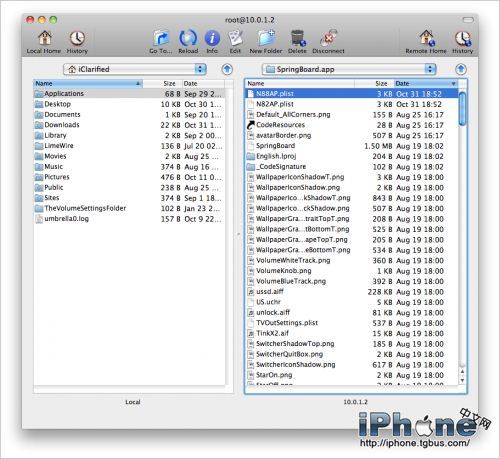Click the Go To toolbar icon
Viewport: 500px width, 459px height.
(161, 42)
